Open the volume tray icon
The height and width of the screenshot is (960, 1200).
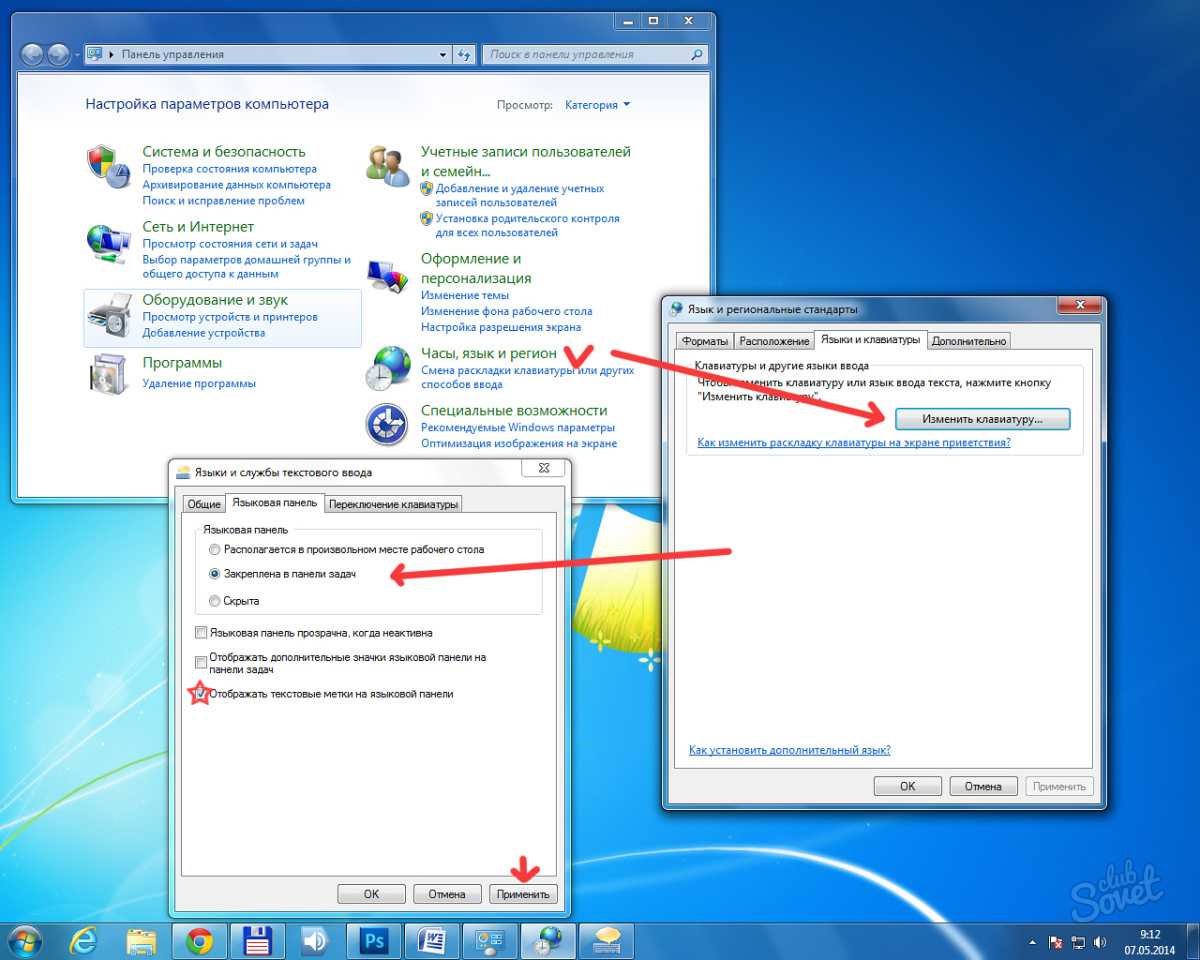(x=1100, y=942)
